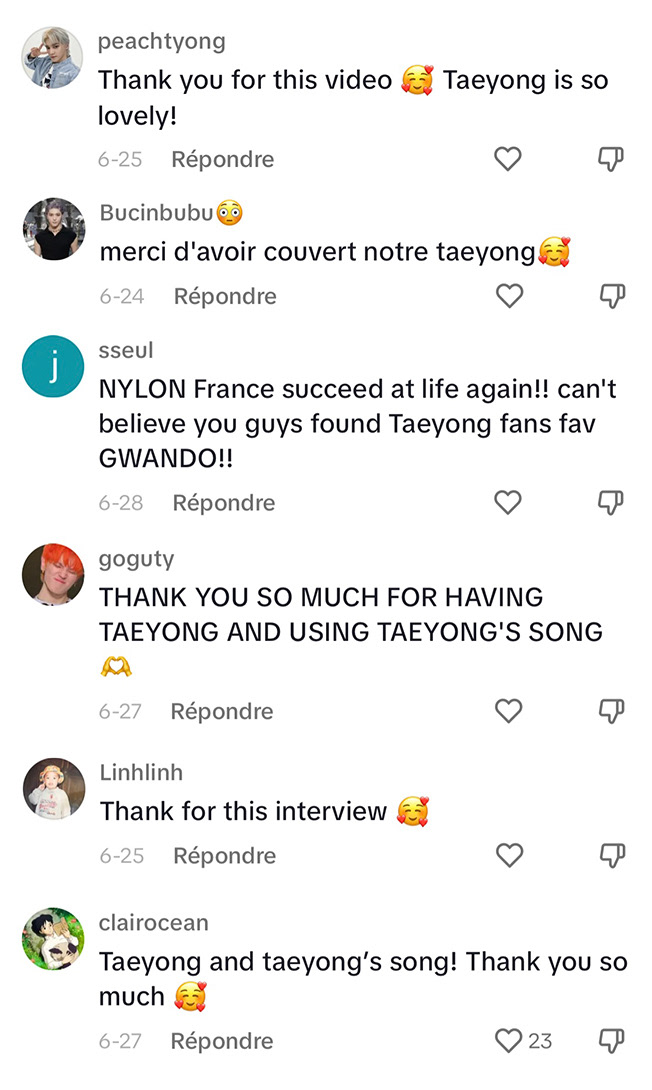
Task: Open peachtyong's profile picture
Action: click(x=53, y=58)
